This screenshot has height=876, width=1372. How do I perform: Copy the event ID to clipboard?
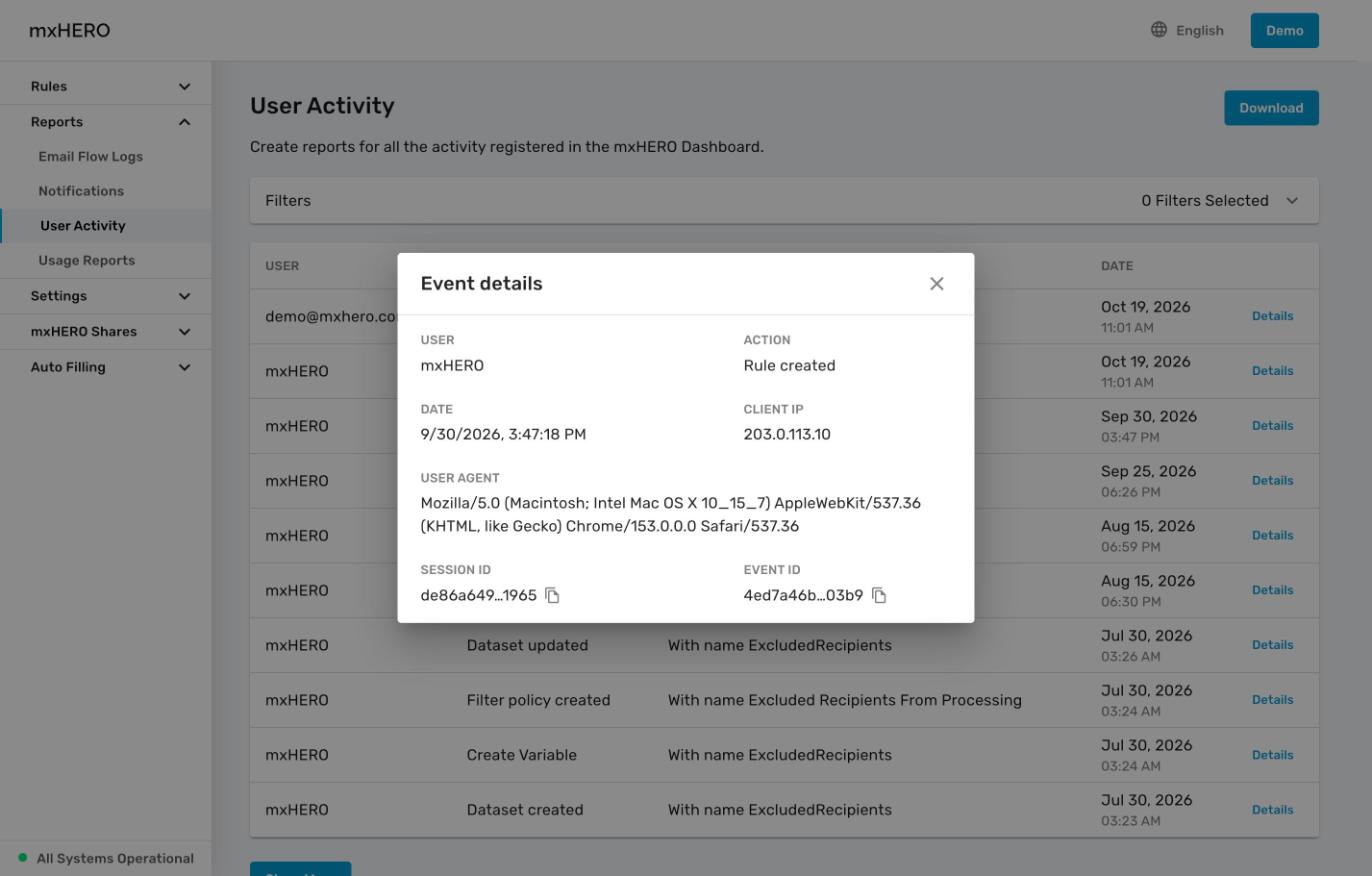click(879, 596)
